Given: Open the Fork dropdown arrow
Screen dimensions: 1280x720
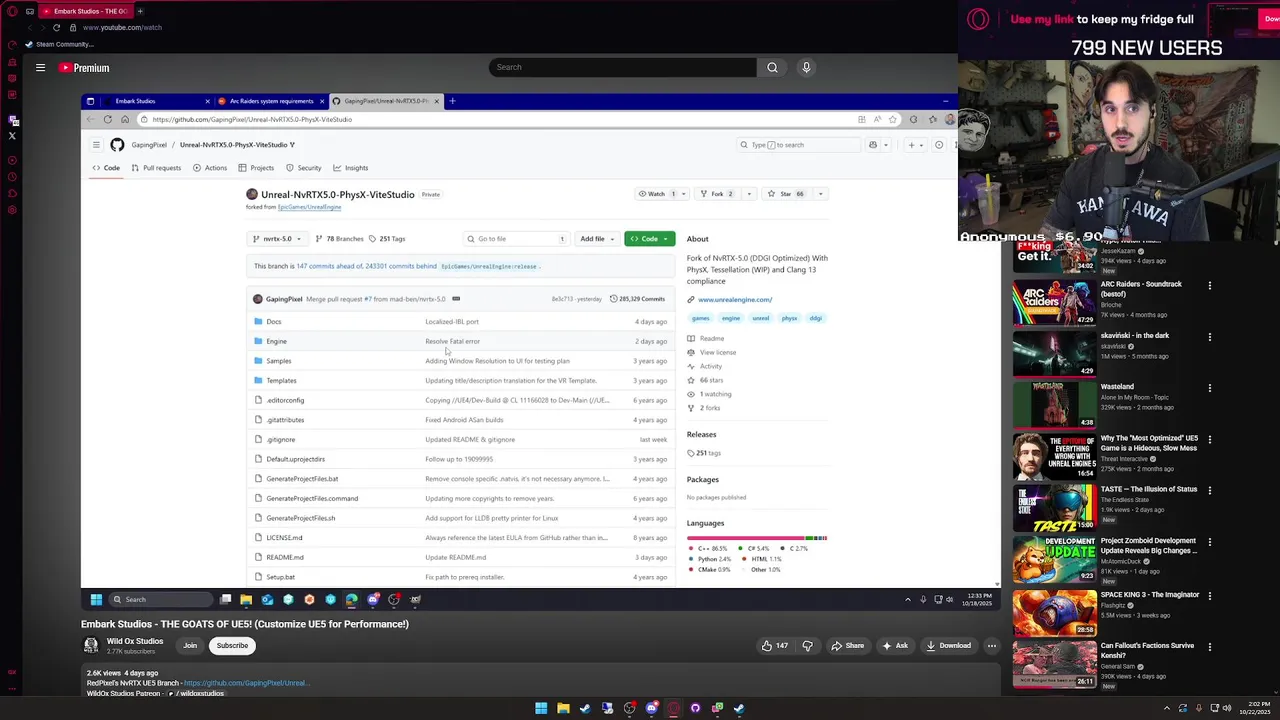Looking at the screenshot, I should (x=748, y=194).
